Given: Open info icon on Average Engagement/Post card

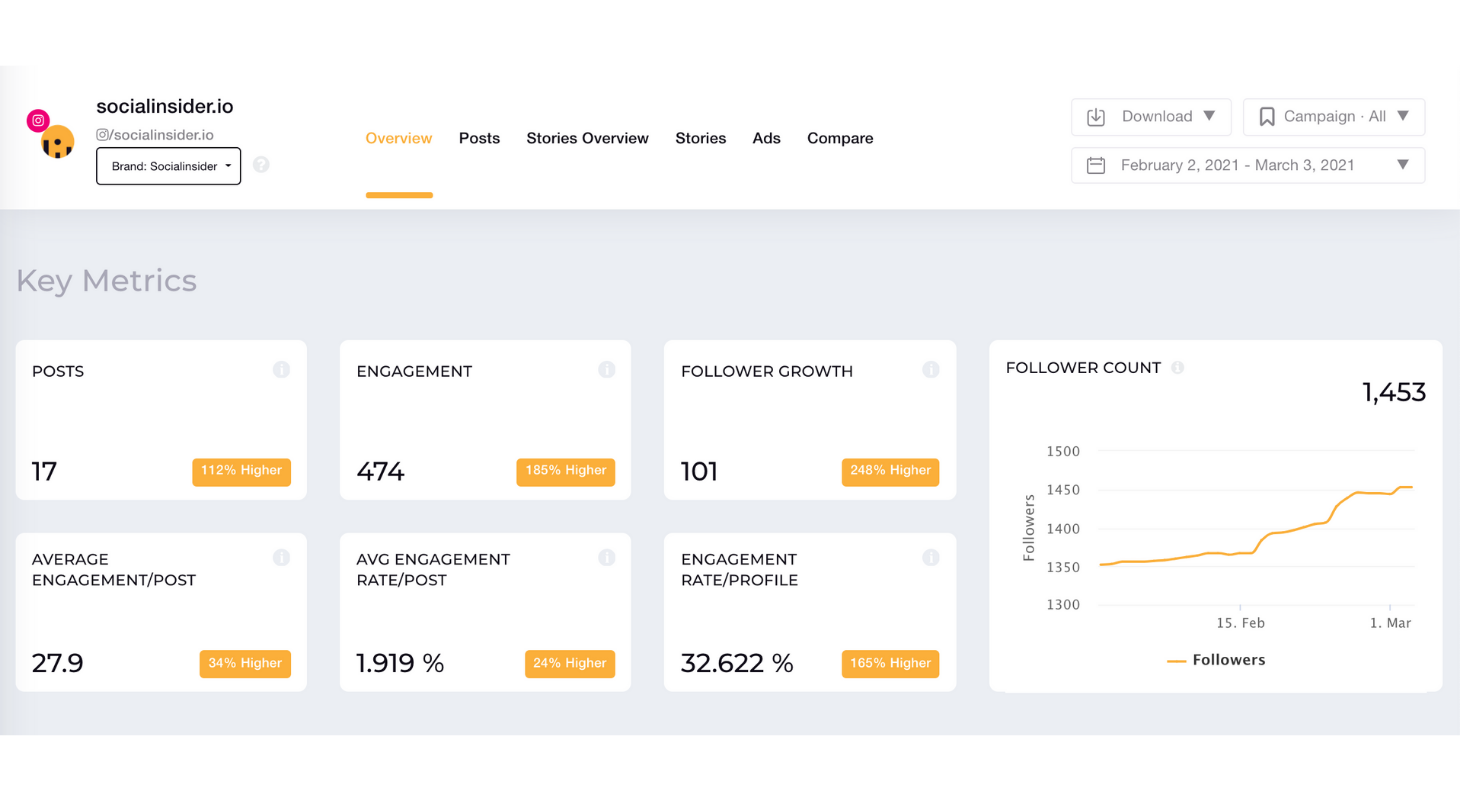Looking at the screenshot, I should [x=282, y=557].
